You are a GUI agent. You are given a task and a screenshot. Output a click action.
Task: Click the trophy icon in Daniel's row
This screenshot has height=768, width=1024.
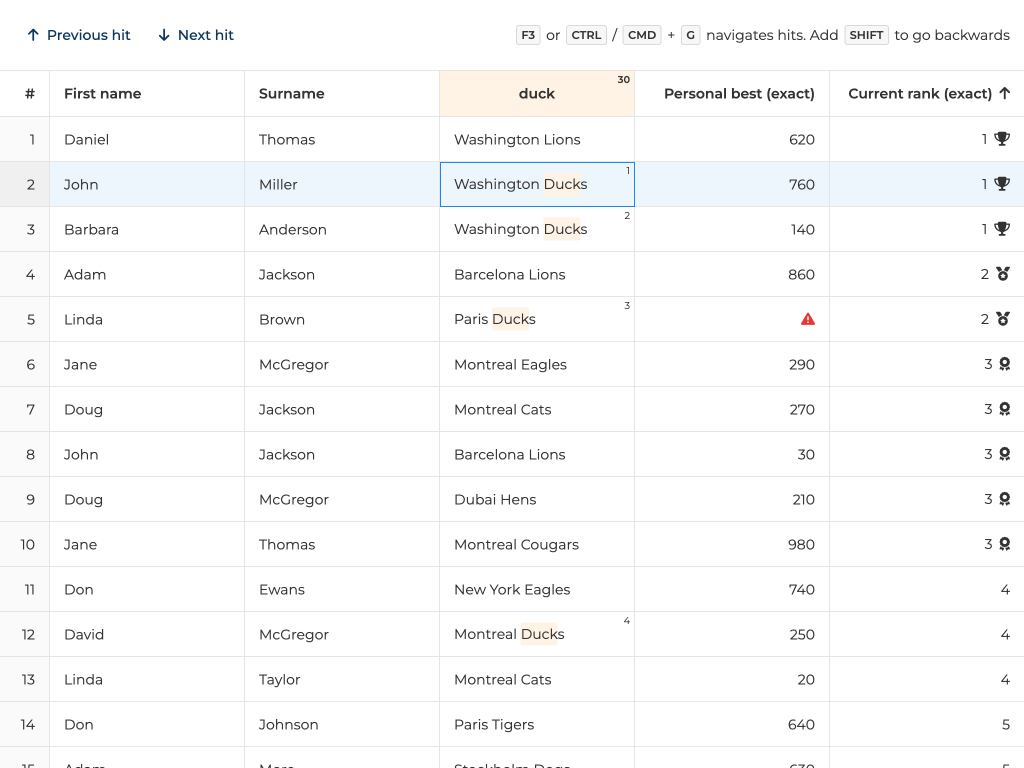click(x=1002, y=139)
